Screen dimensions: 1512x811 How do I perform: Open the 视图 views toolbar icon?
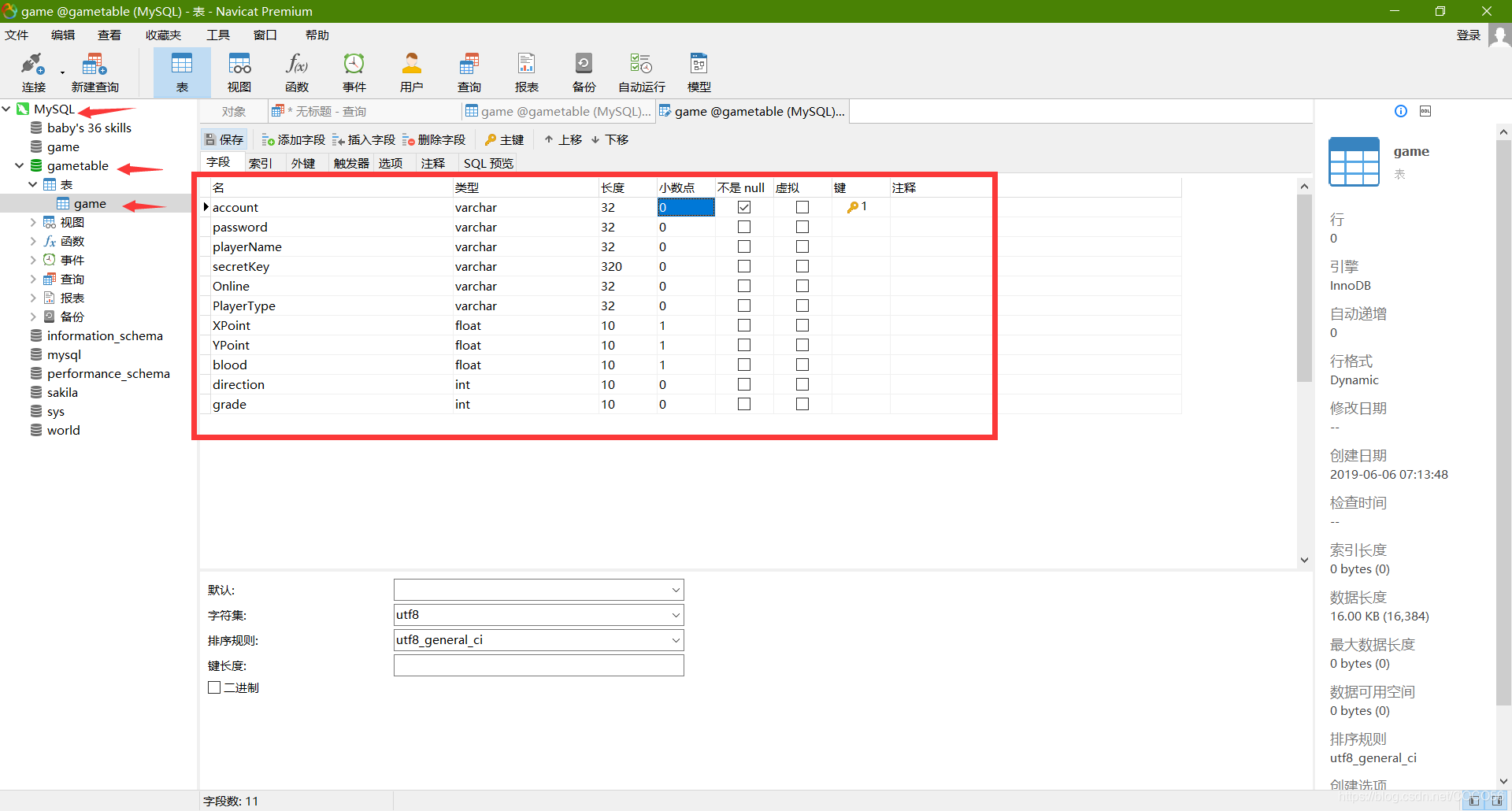click(239, 72)
